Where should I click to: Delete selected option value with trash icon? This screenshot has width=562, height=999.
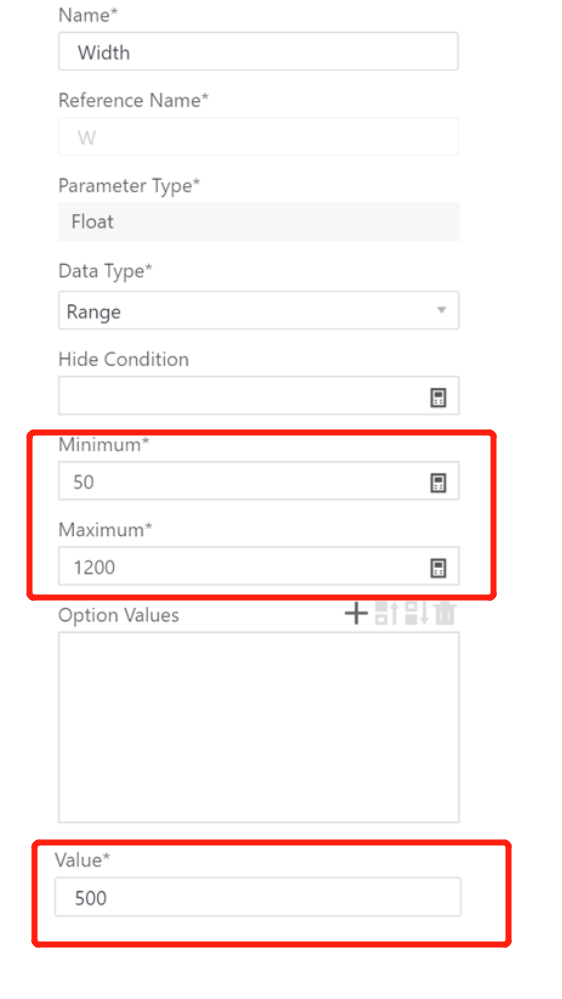click(445, 614)
